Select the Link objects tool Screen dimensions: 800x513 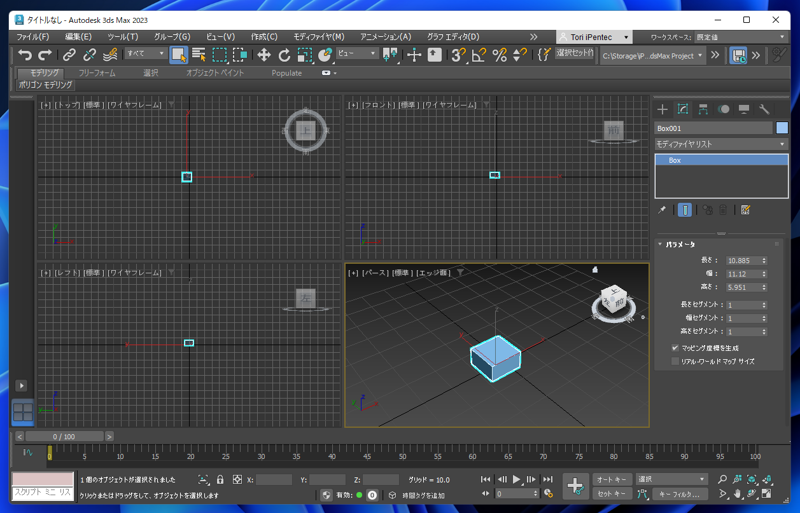pos(69,55)
